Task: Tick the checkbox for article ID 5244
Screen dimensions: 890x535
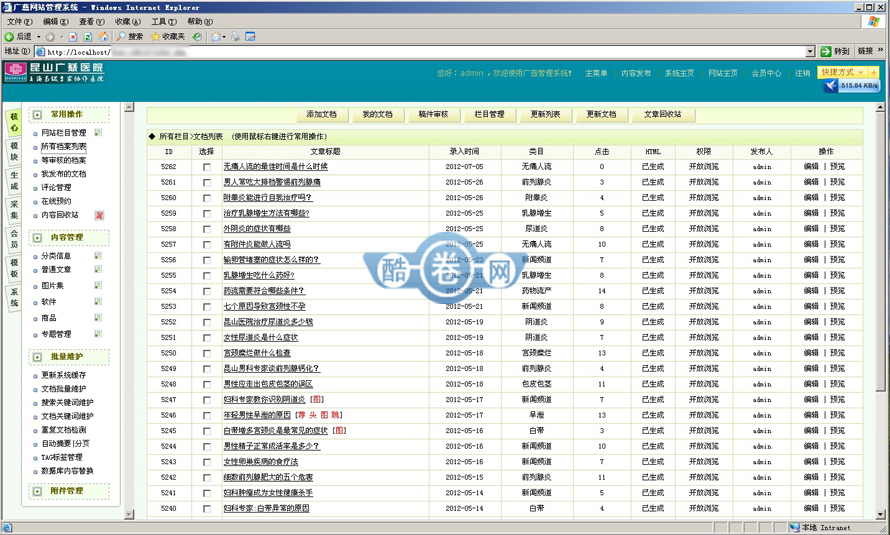Action: 207,446
